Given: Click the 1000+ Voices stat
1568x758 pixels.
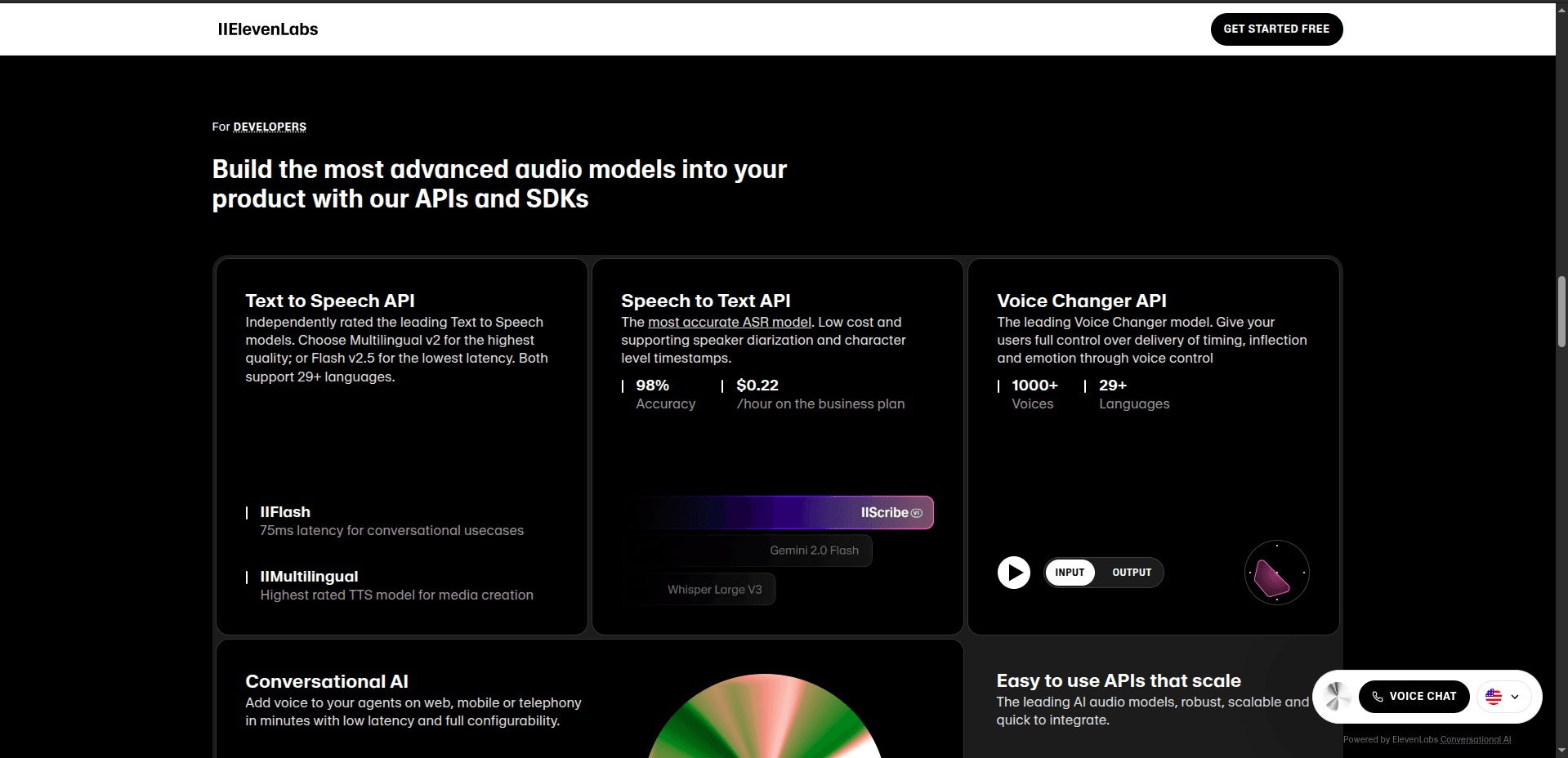Looking at the screenshot, I should coord(1028,394).
